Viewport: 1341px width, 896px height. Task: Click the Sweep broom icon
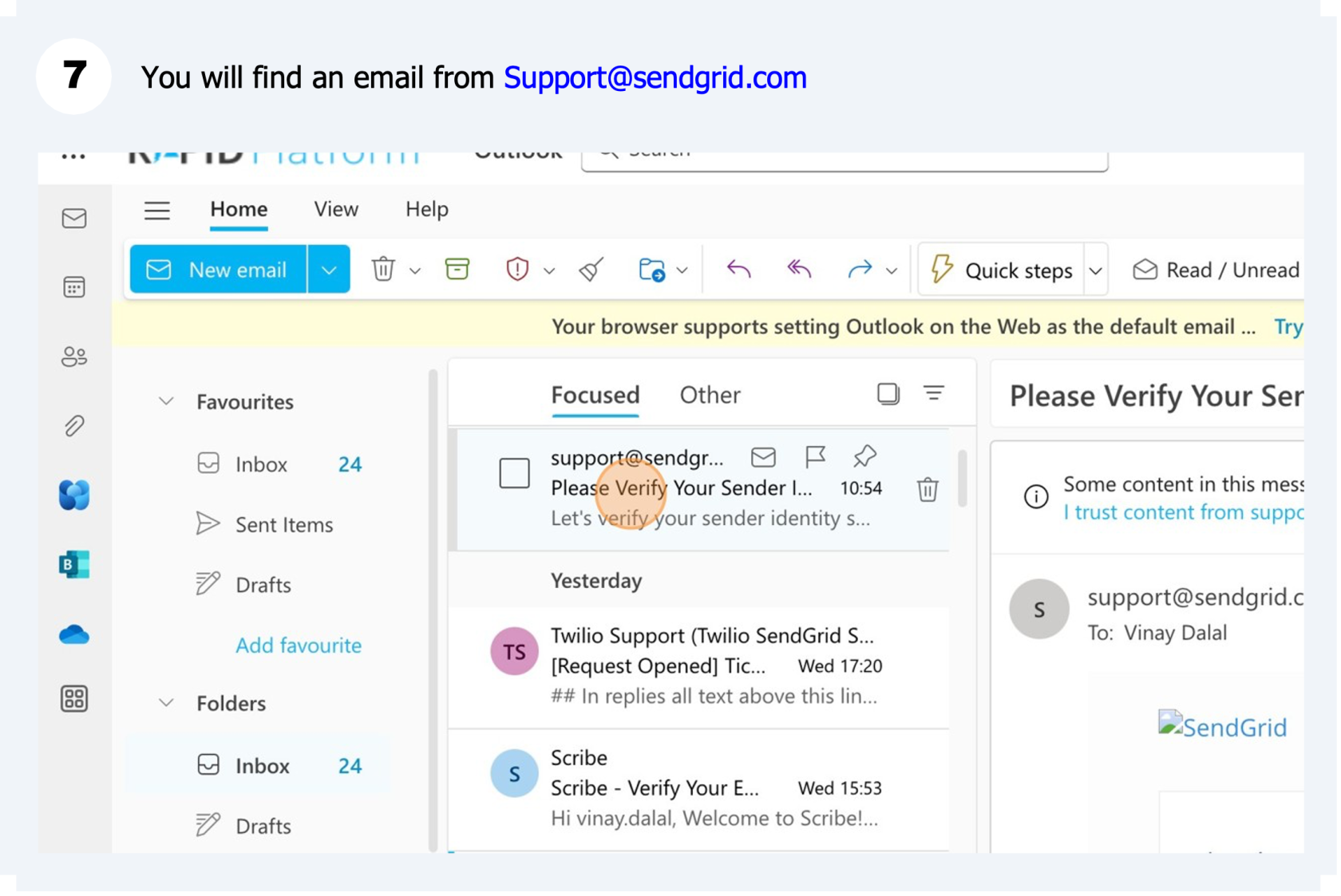[591, 269]
